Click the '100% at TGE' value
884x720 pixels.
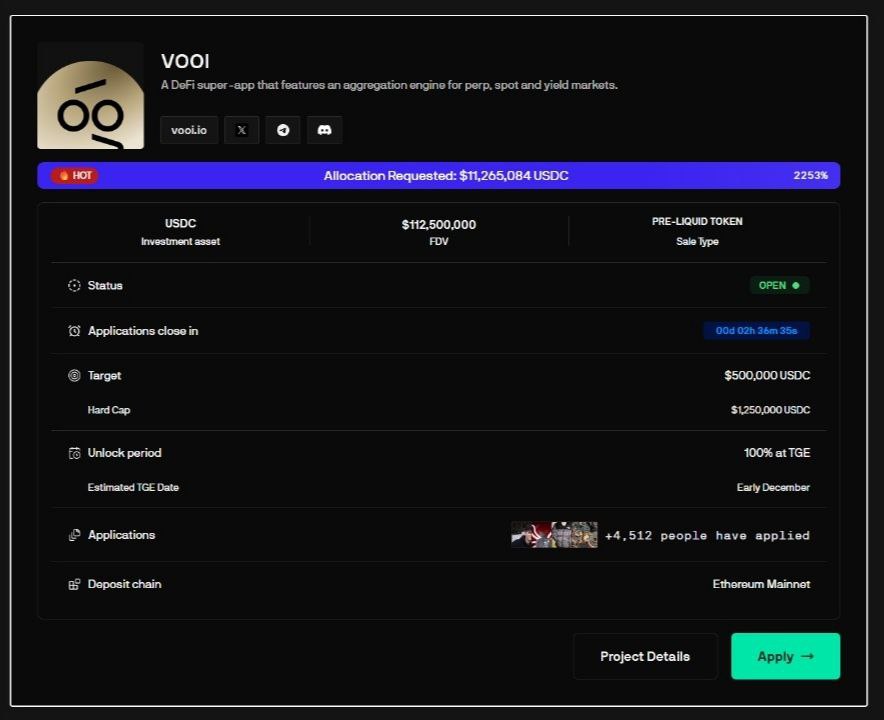(x=777, y=453)
